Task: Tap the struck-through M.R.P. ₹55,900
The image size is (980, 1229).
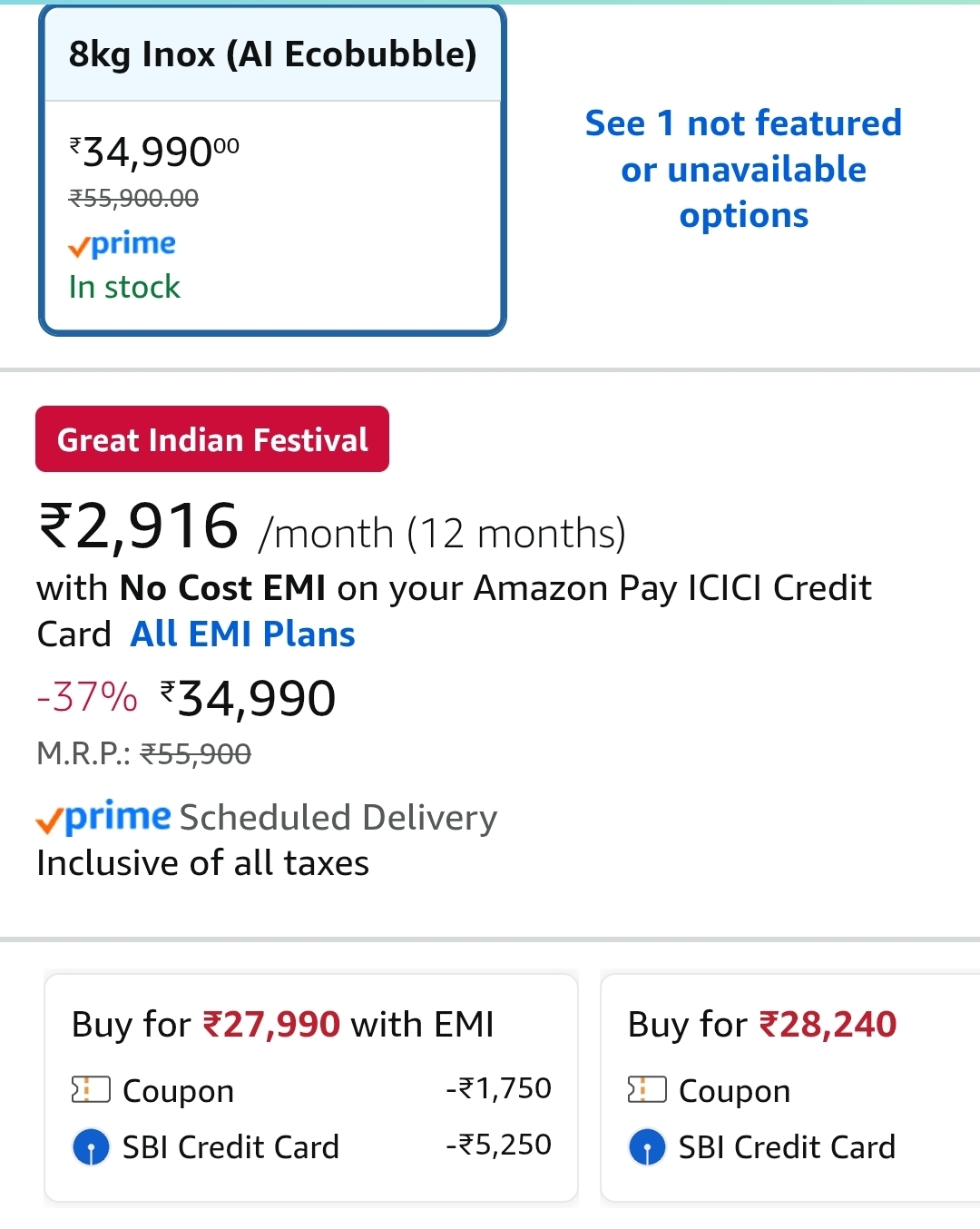Action: [x=196, y=753]
